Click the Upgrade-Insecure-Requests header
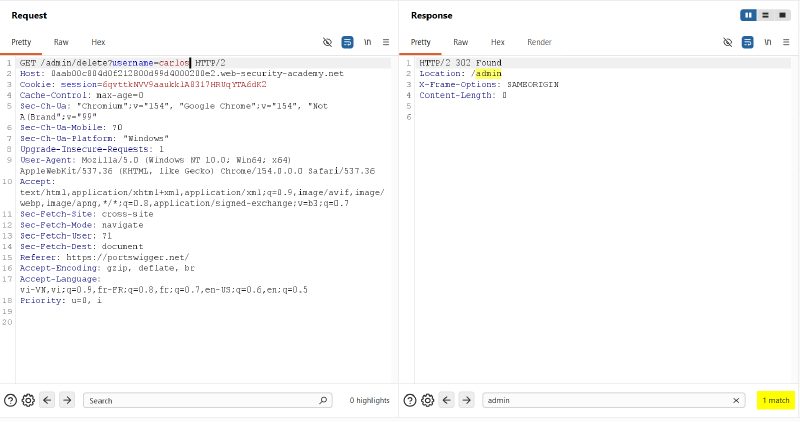Screen dimensions: 800x422 (x=92, y=149)
